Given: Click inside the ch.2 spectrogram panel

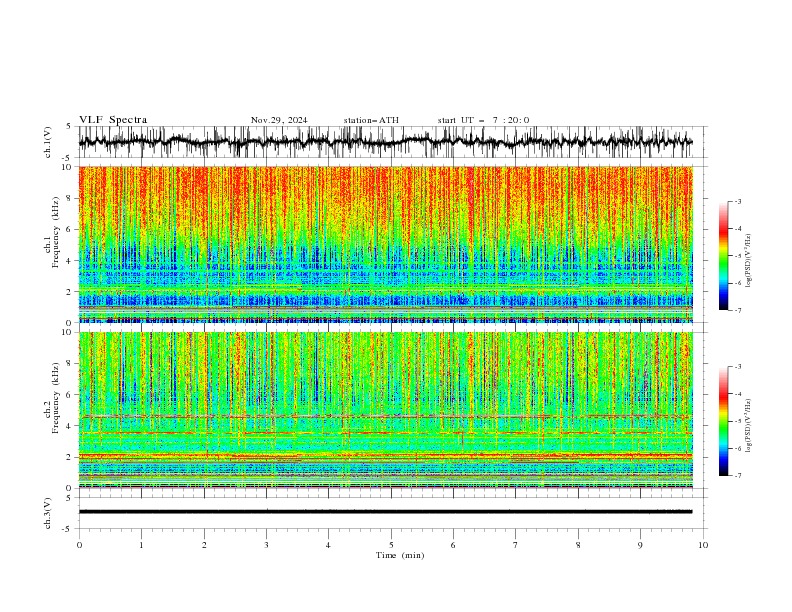Looking at the screenshot, I should (x=385, y=410).
